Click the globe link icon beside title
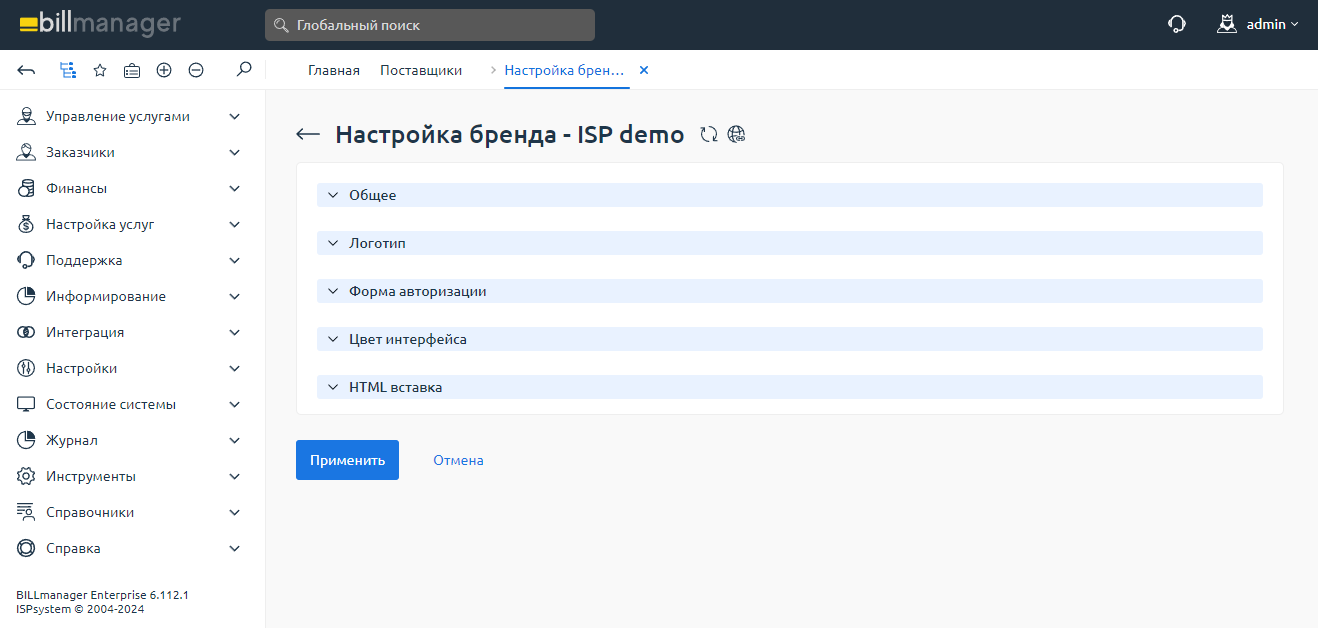 (737, 135)
